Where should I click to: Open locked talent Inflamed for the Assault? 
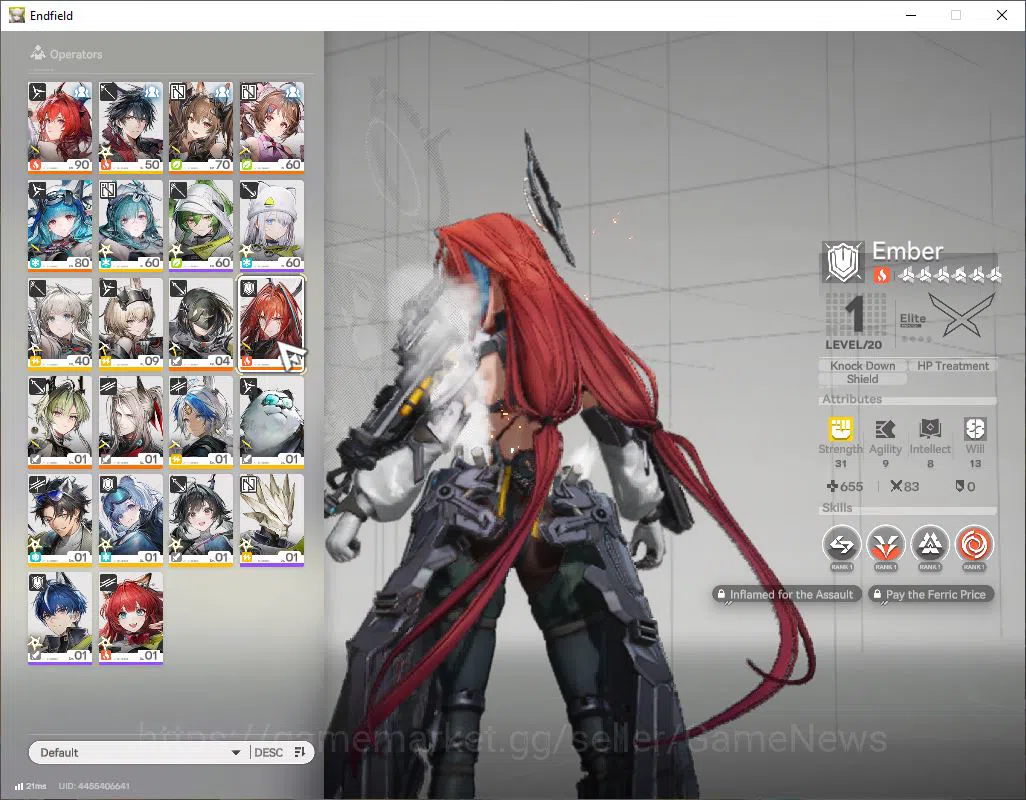click(785, 595)
